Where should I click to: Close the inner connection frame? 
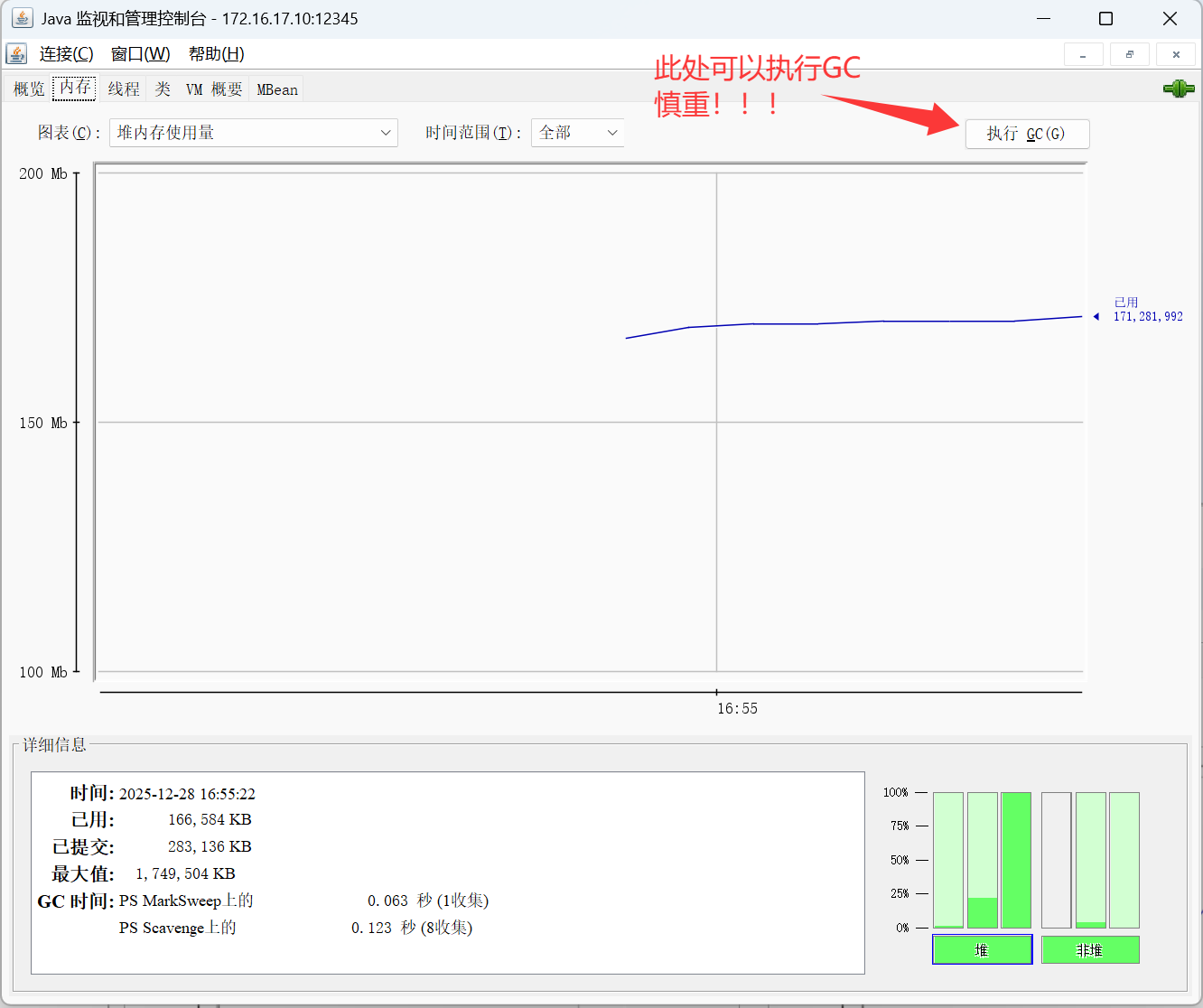coord(1176,55)
